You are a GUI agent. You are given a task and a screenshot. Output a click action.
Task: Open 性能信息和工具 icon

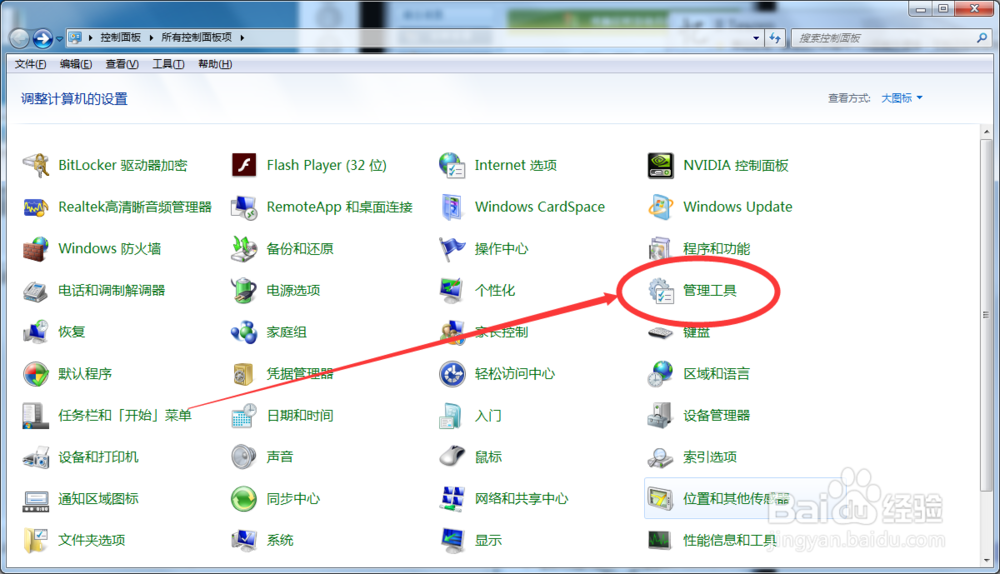click(660, 540)
